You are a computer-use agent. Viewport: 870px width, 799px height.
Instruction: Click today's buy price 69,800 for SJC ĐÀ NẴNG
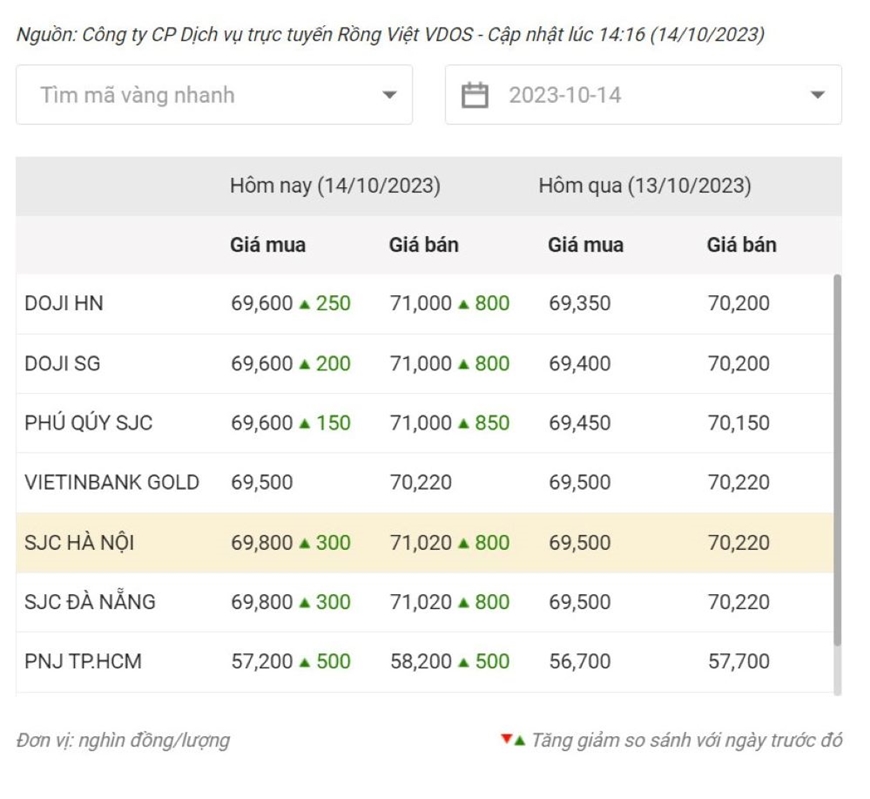click(x=262, y=601)
